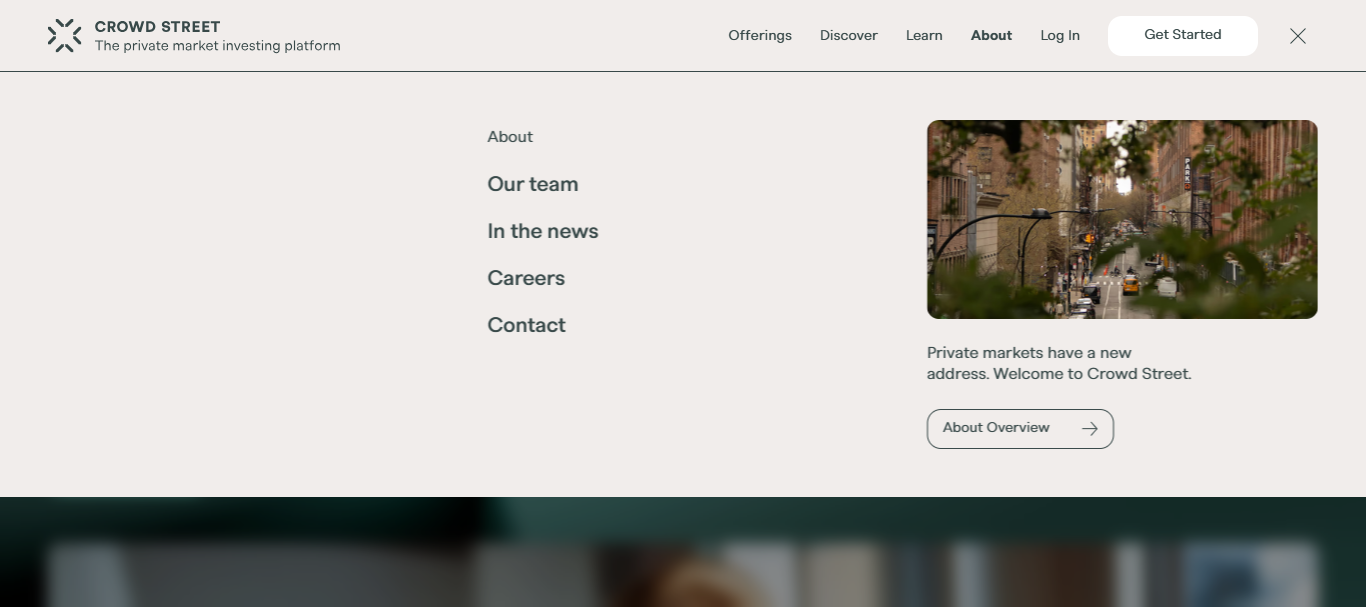Visit the Careers page
The width and height of the screenshot is (1366, 607).
(526, 278)
